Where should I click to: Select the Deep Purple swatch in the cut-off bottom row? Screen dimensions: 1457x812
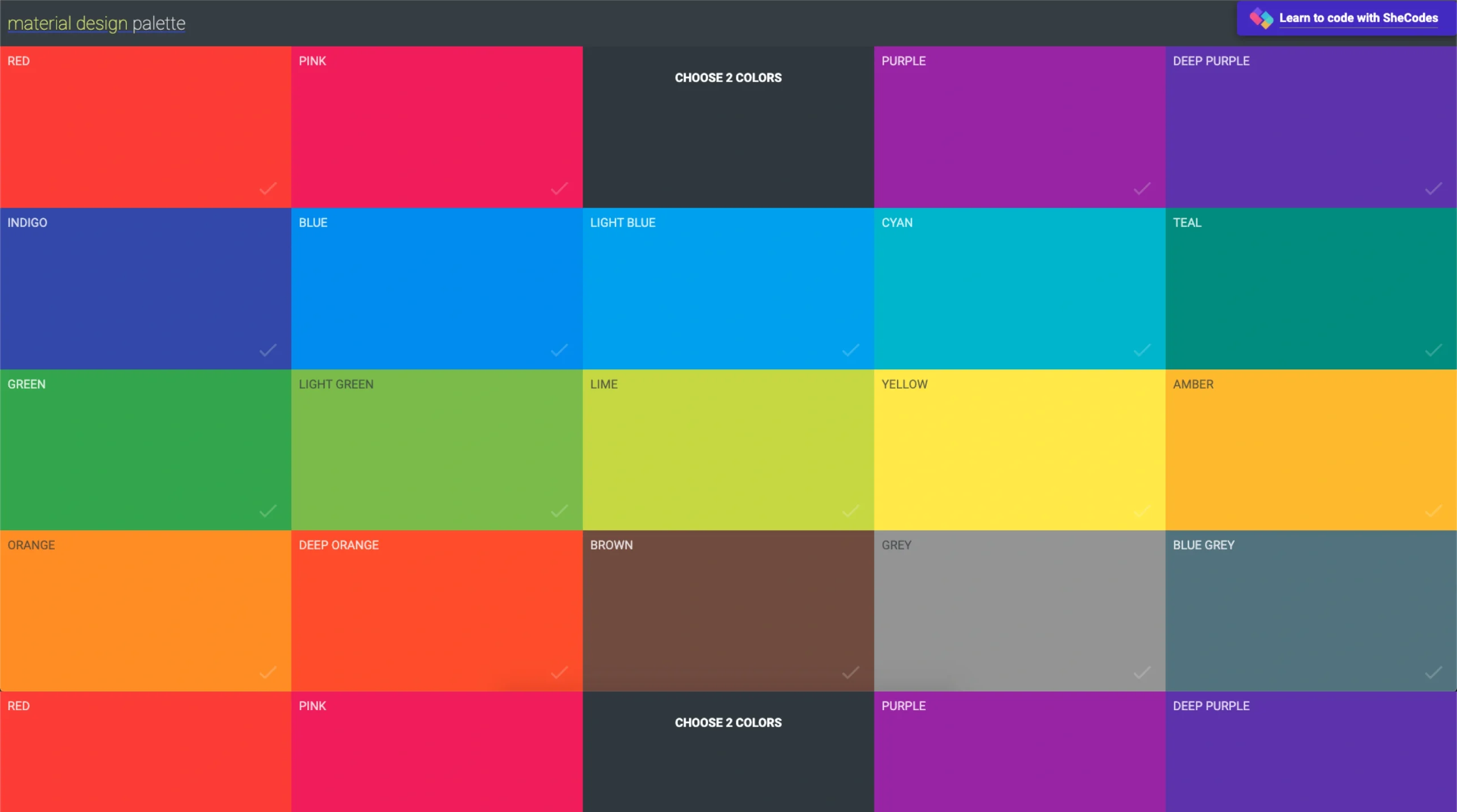pos(1311,752)
